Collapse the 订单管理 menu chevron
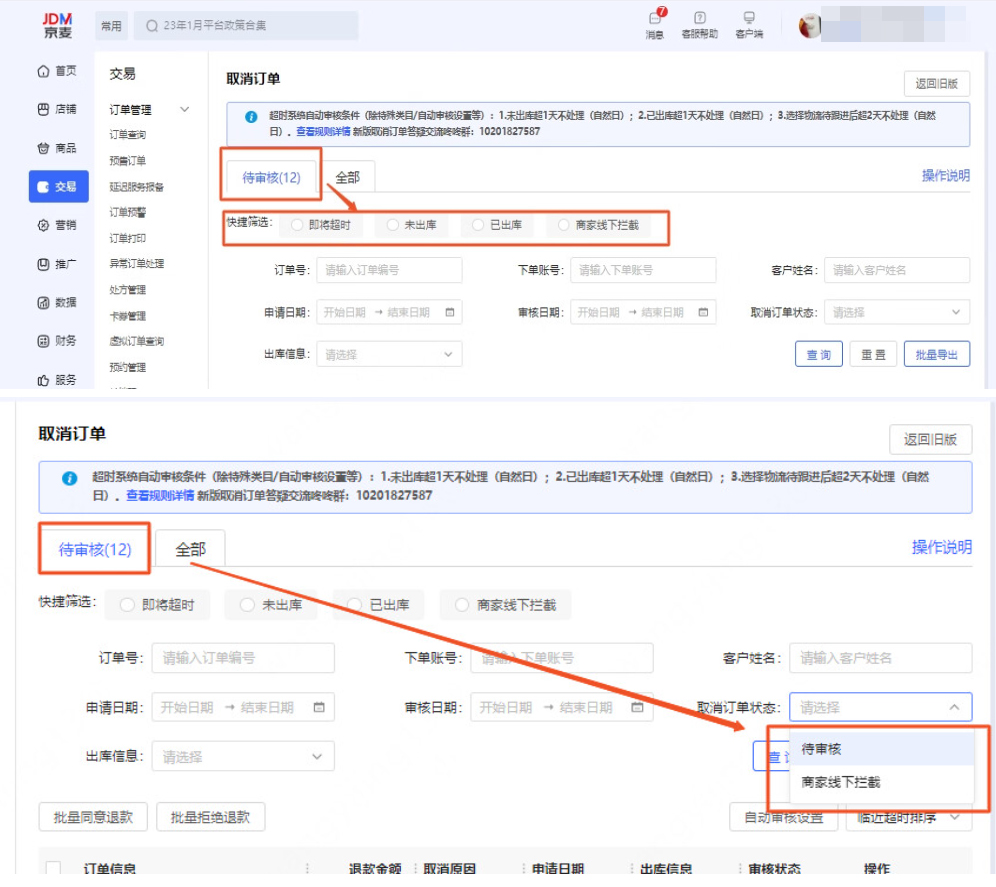 click(184, 108)
